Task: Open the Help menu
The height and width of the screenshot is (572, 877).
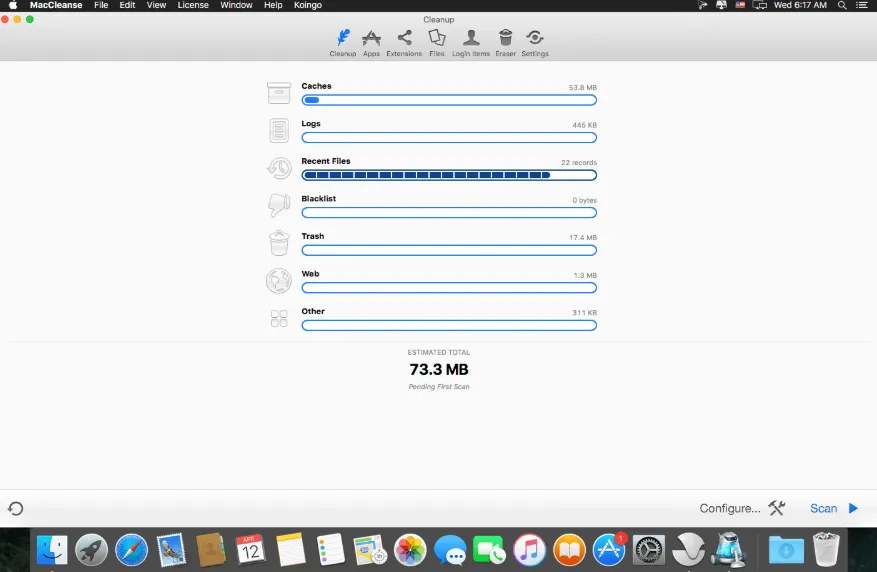Action: (273, 5)
